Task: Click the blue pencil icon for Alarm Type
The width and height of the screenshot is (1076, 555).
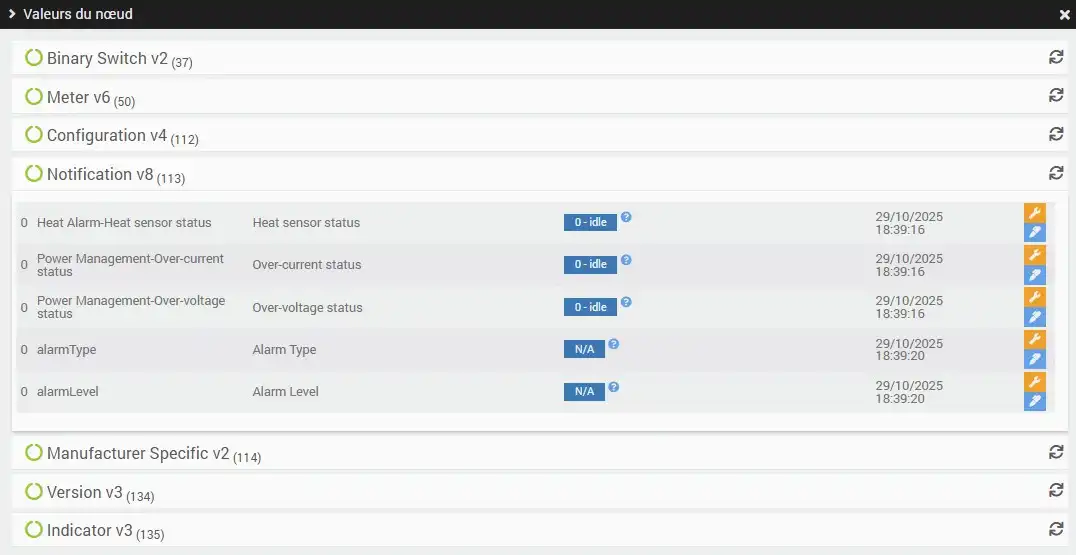Action: tap(1034, 360)
